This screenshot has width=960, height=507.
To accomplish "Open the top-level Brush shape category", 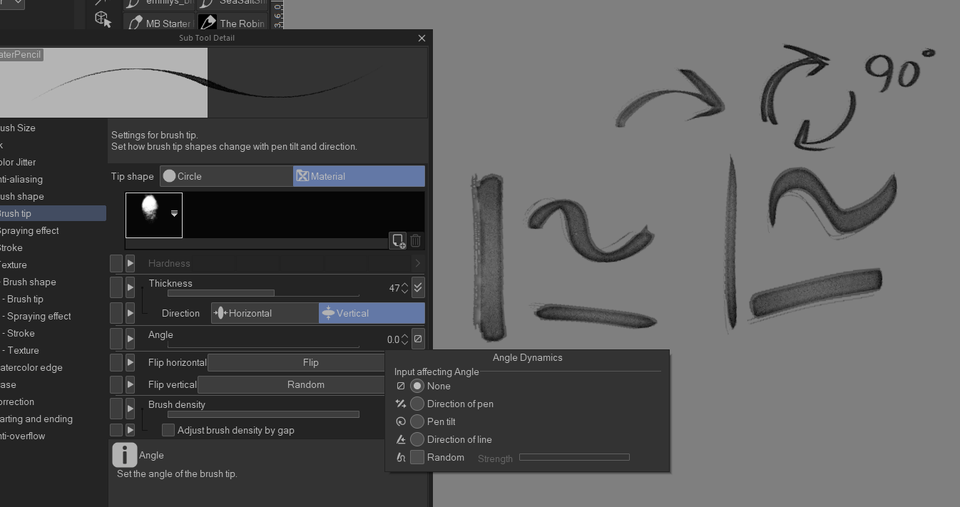I will coord(53,197).
